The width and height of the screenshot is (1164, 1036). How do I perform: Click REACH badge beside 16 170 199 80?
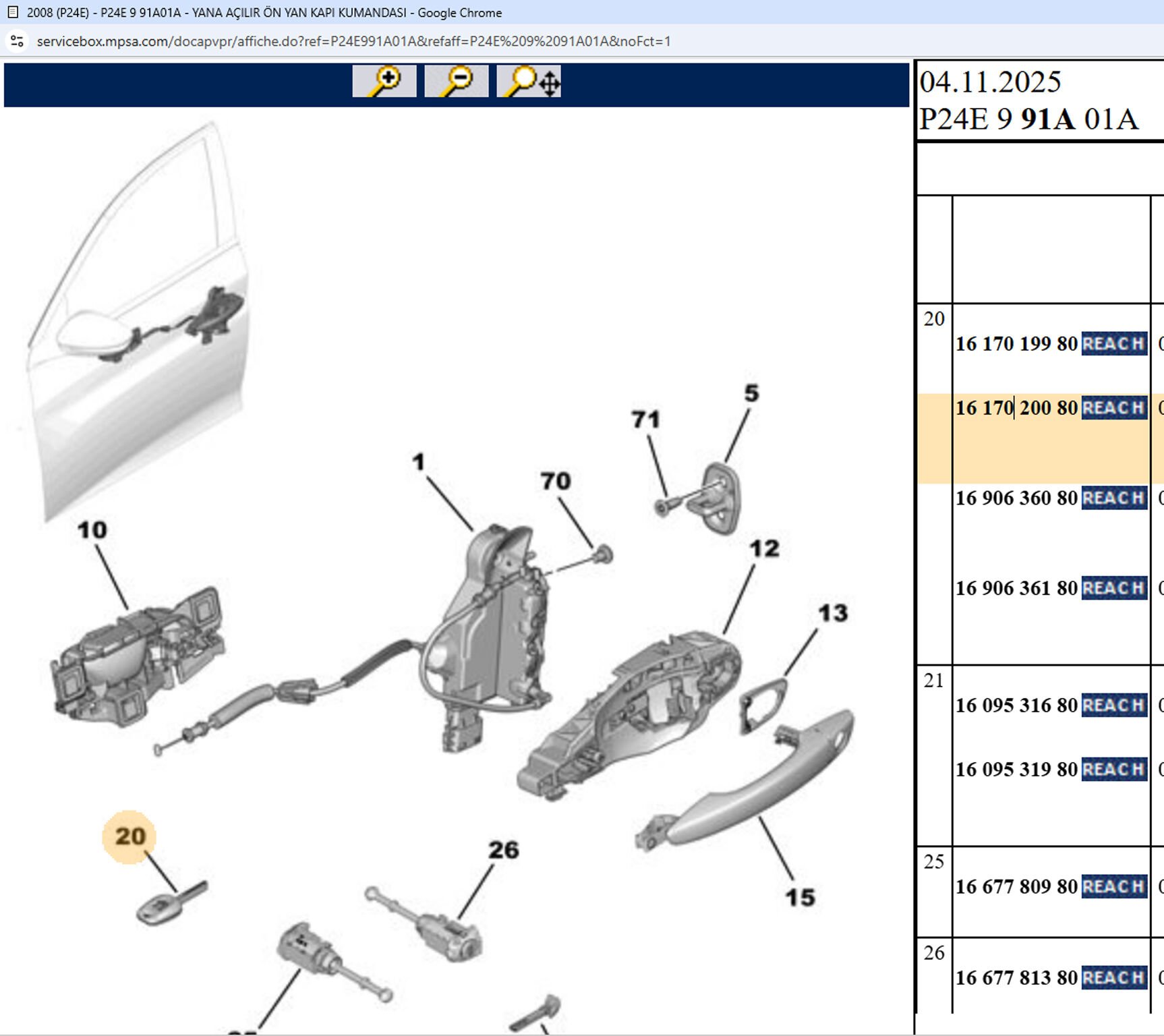pos(1113,343)
